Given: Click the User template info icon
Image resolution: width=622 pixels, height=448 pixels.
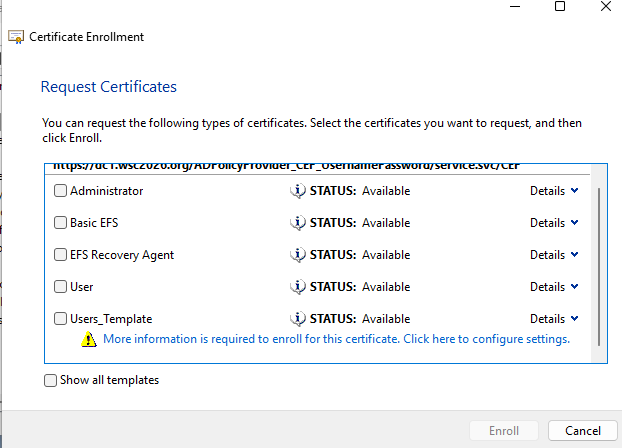Looking at the screenshot, I should (x=298, y=287).
